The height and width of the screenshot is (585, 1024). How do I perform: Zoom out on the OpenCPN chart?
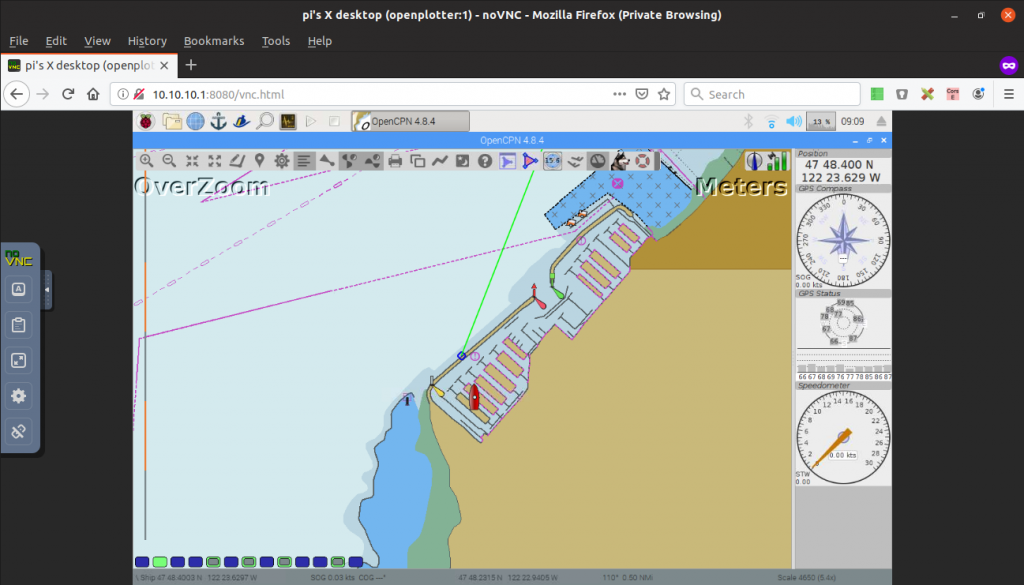click(169, 161)
